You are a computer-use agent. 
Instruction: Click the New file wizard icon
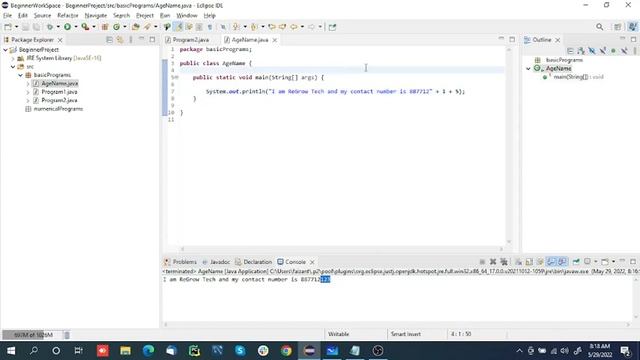point(8,27)
